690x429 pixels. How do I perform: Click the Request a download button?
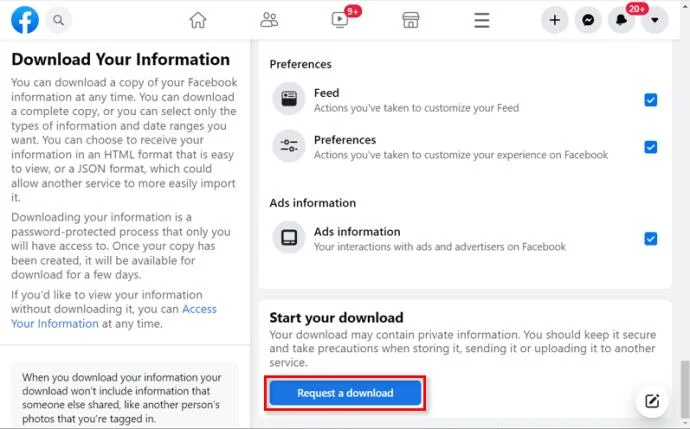[x=345, y=393]
